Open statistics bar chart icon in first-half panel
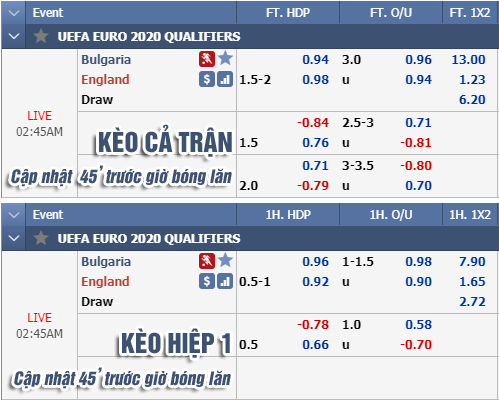This screenshot has width=499, height=405. pos(225,281)
